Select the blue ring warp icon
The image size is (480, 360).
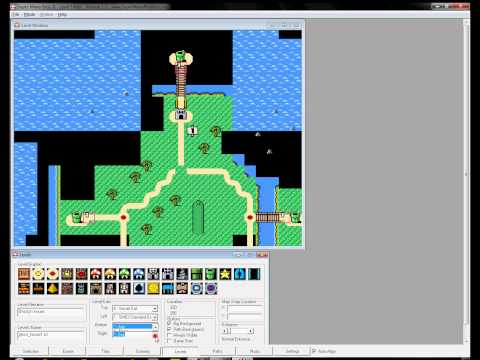pos(196,288)
